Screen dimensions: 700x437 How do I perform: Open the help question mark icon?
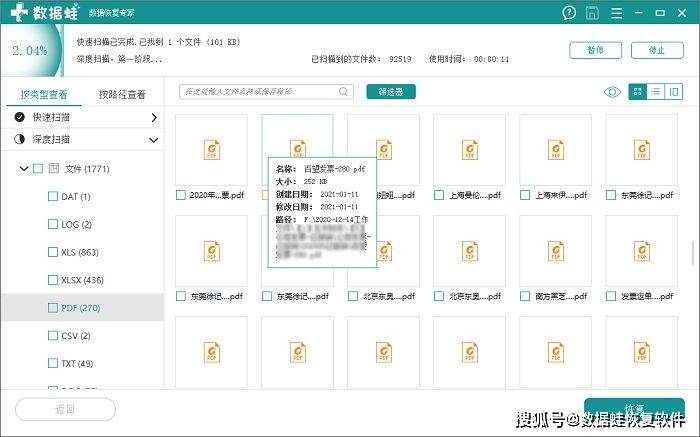tap(569, 13)
